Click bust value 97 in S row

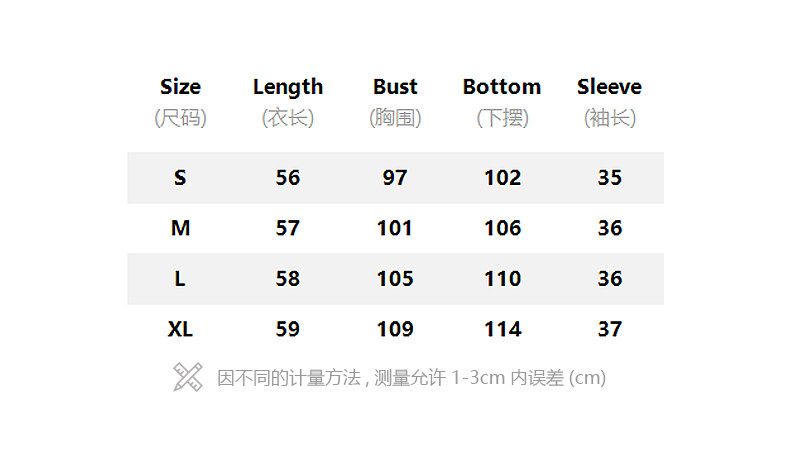pyautogui.click(x=395, y=178)
